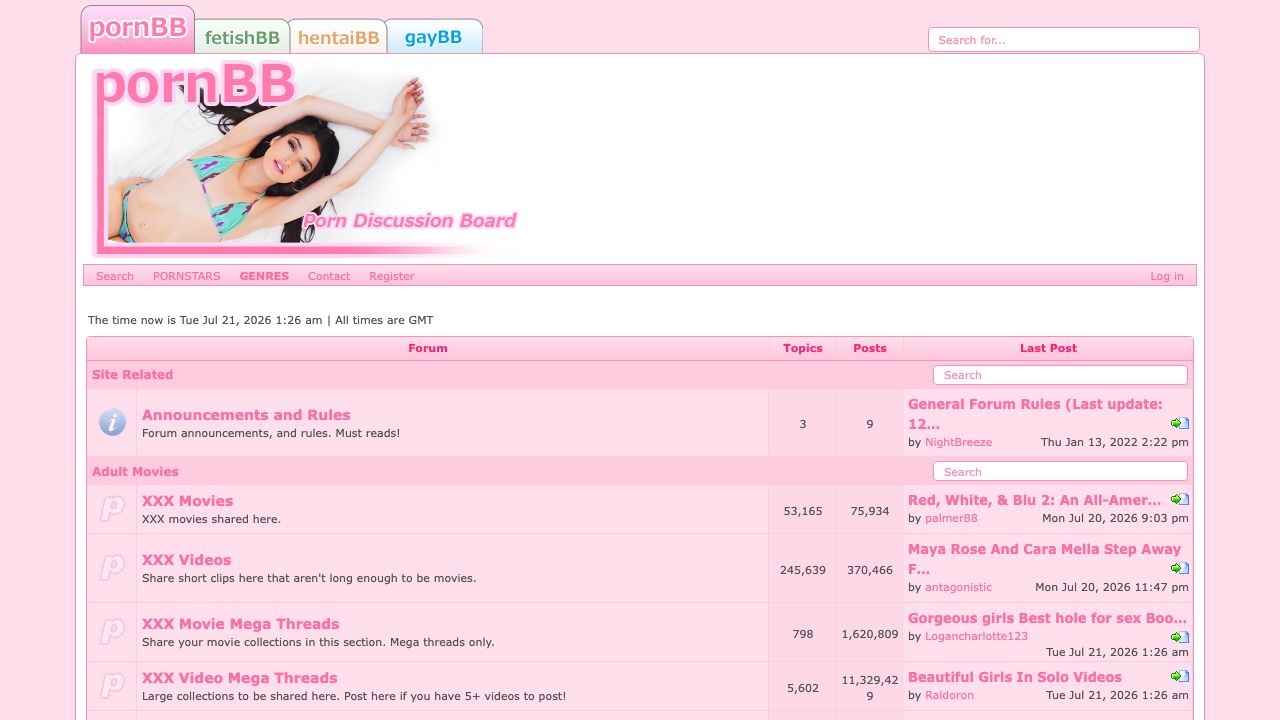Click the info icon beside Announcements and Rules

click(112, 422)
